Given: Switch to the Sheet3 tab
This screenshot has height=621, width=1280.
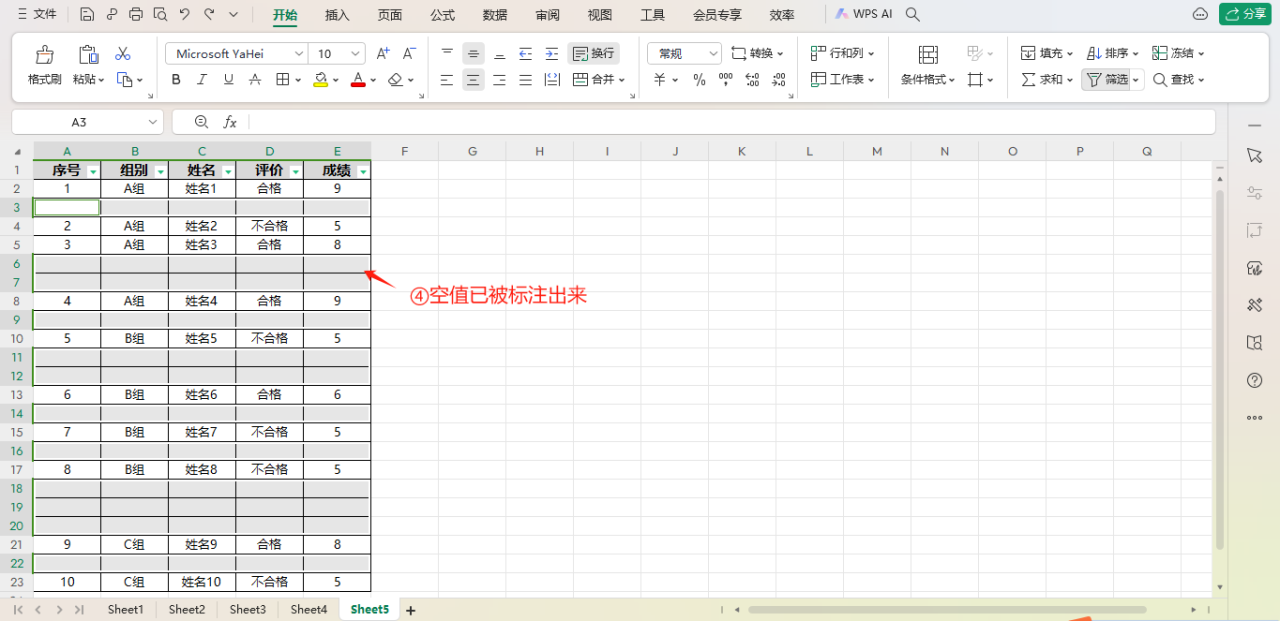Looking at the screenshot, I should tap(248, 609).
